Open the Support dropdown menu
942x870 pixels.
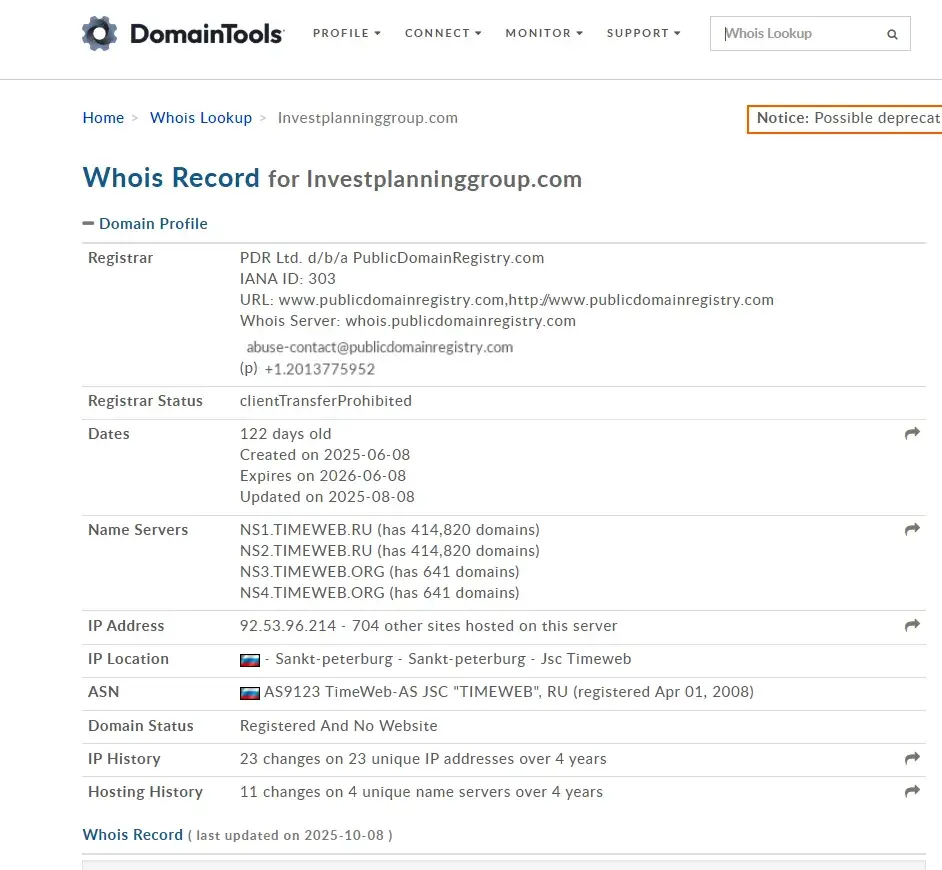click(x=643, y=33)
